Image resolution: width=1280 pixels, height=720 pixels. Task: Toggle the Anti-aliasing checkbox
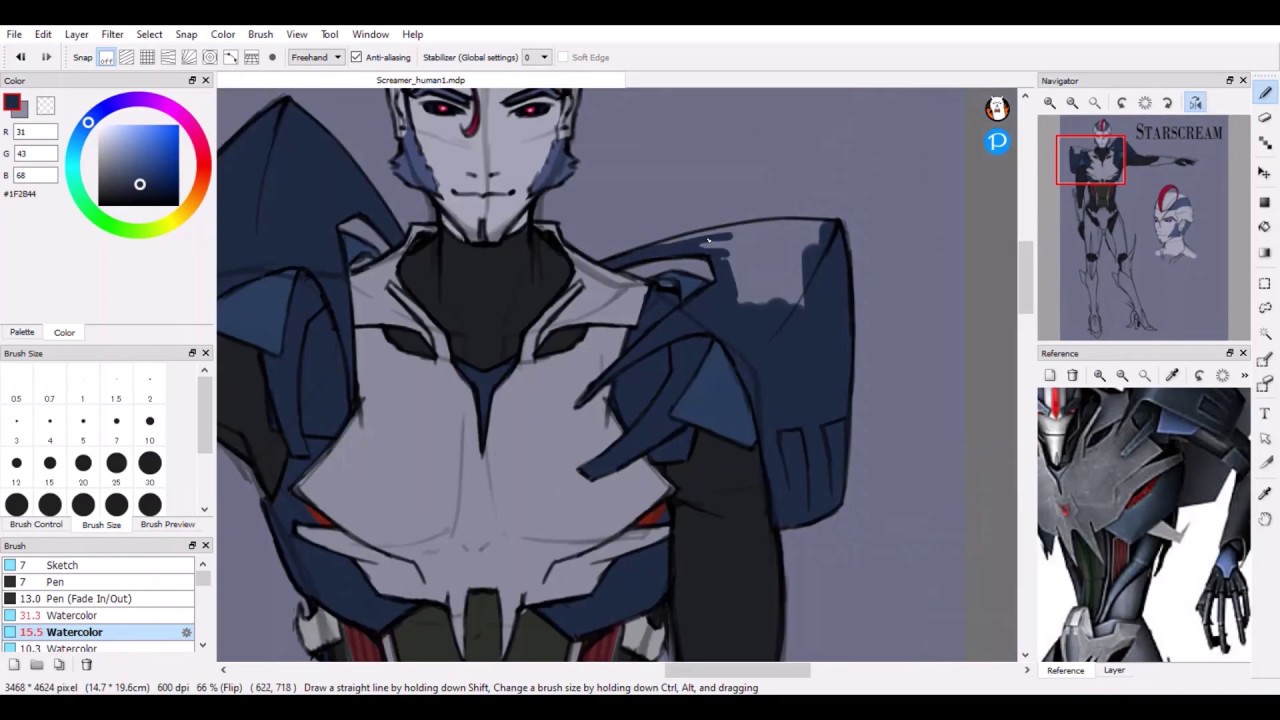click(356, 57)
